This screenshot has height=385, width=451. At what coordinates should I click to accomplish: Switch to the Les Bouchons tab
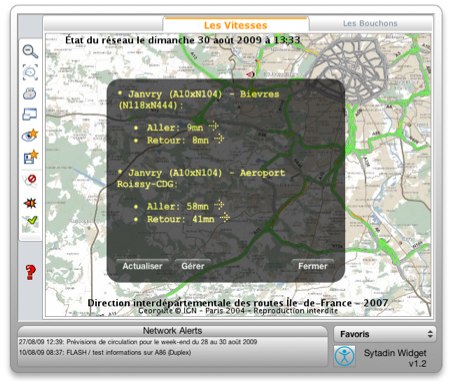click(x=370, y=23)
